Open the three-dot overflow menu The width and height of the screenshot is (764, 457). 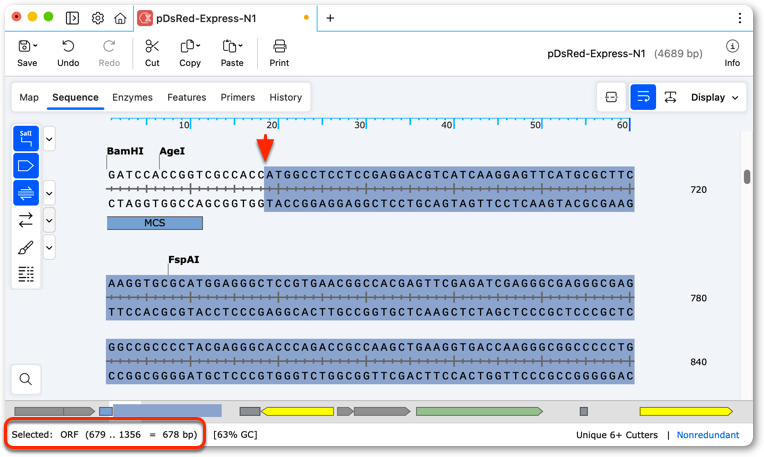click(740, 18)
